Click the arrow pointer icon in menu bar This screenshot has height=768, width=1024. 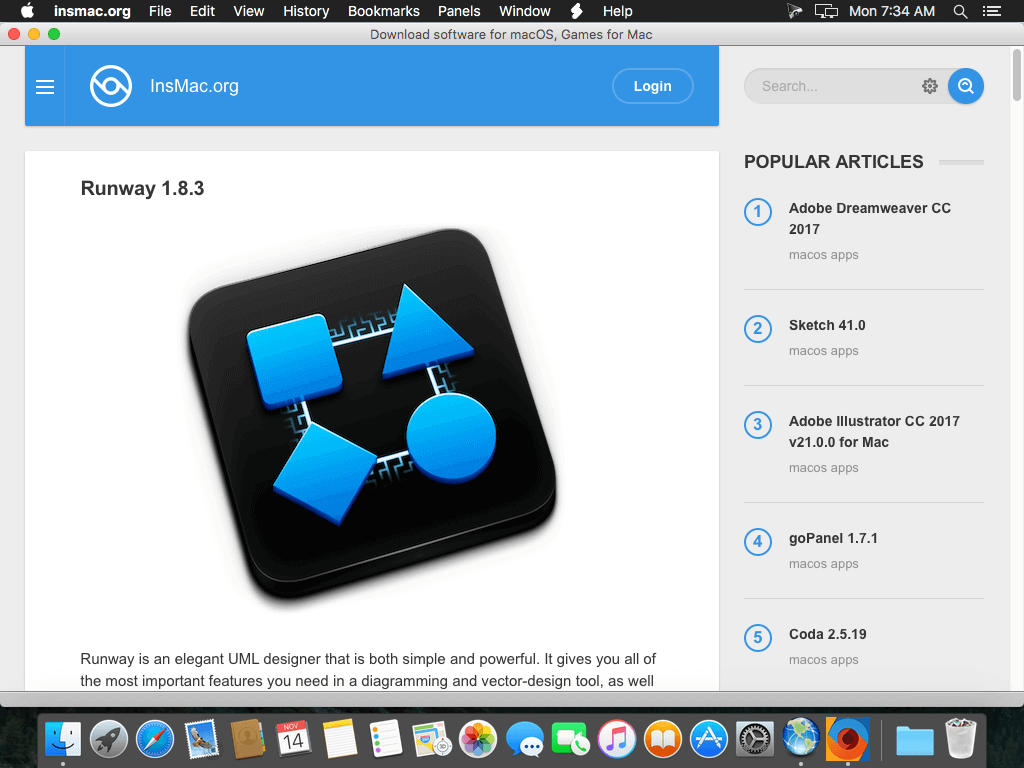point(793,11)
